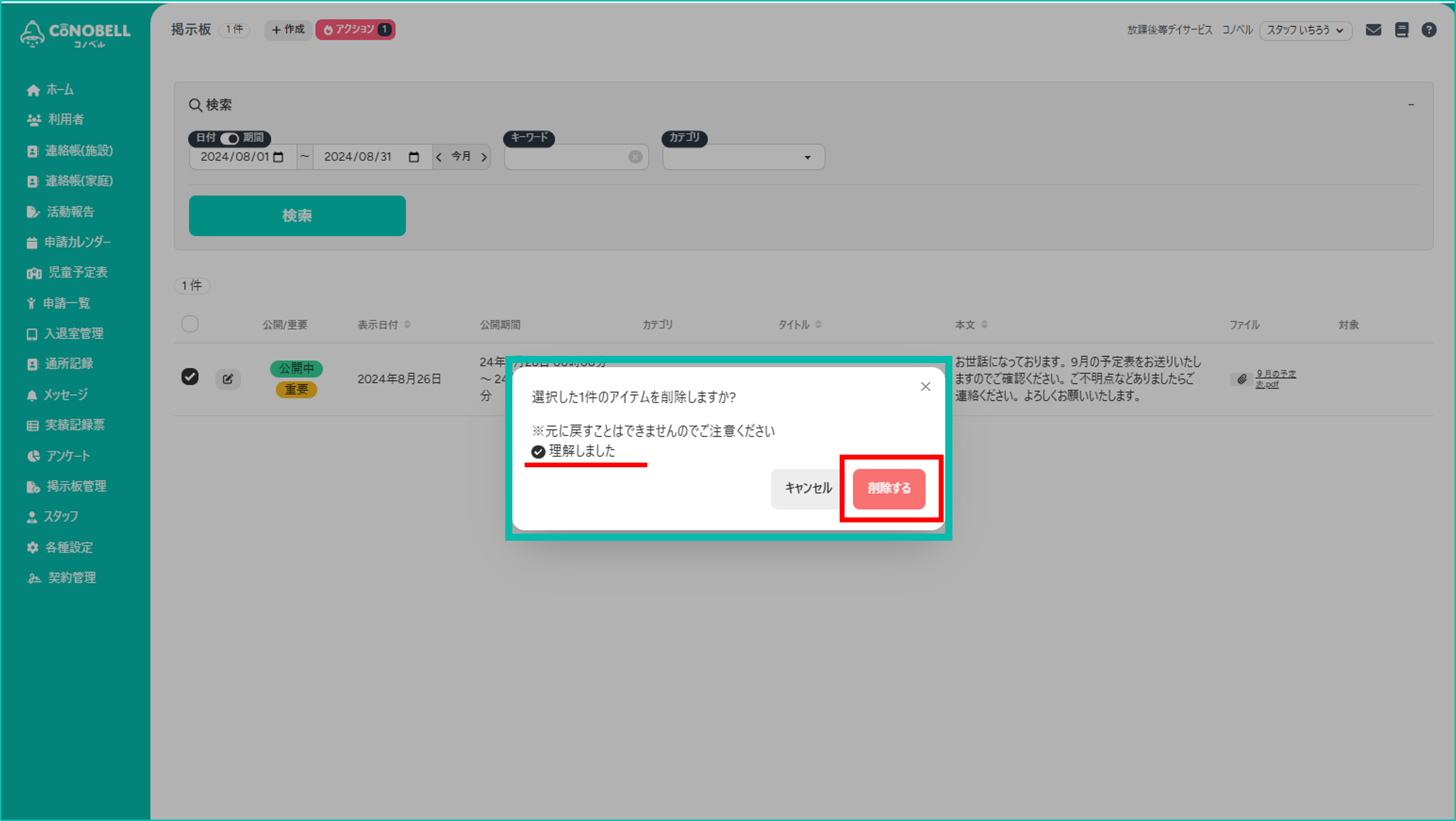Click the 掲示板管理 icon
Screen dimensions: 1456x821
click(x=33, y=486)
